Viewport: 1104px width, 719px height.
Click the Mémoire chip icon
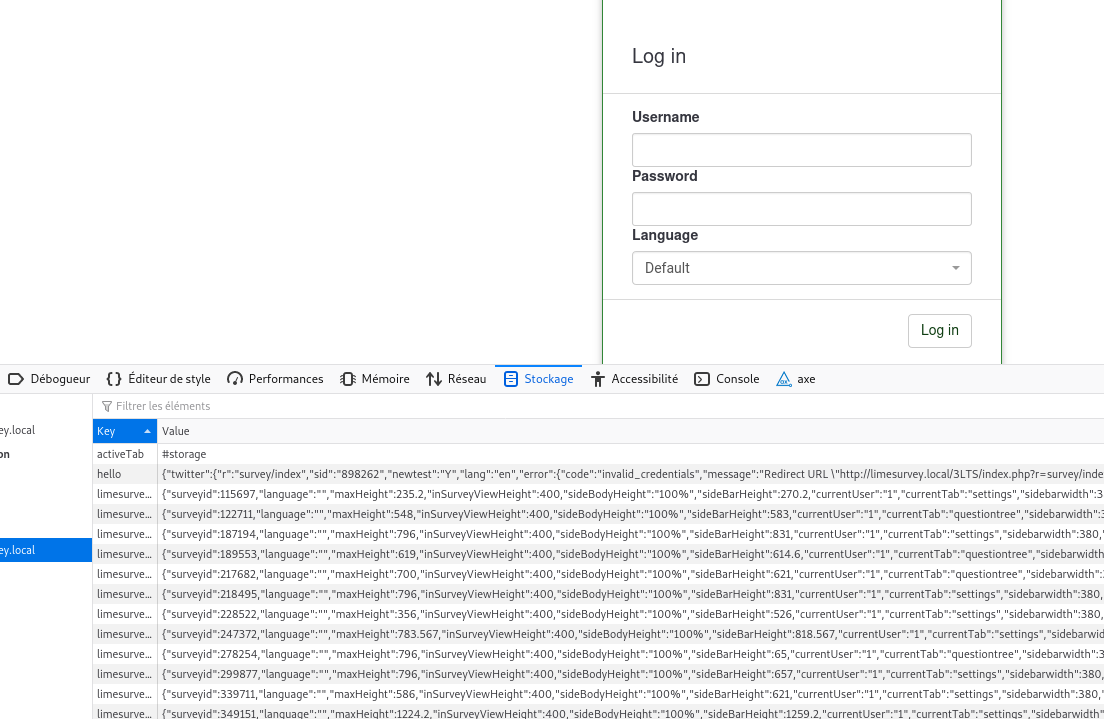[348, 379]
